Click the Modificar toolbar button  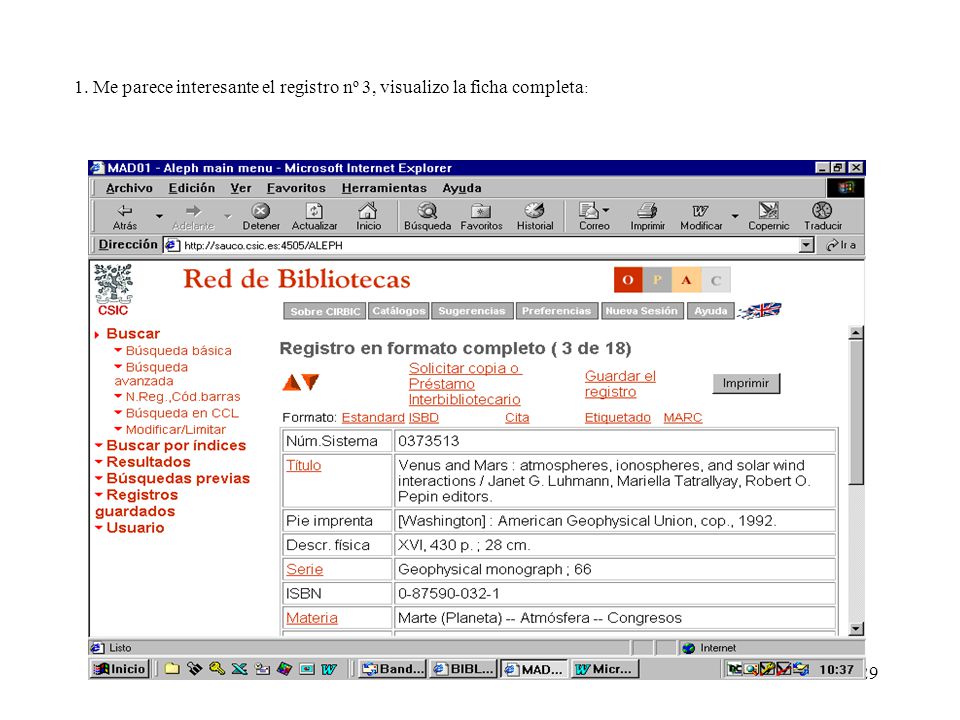[x=701, y=217]
